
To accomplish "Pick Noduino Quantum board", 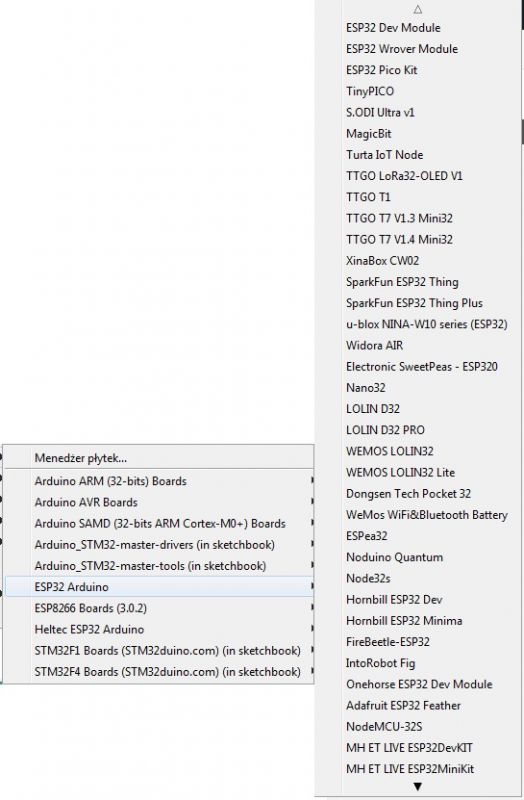I will 418,557.
